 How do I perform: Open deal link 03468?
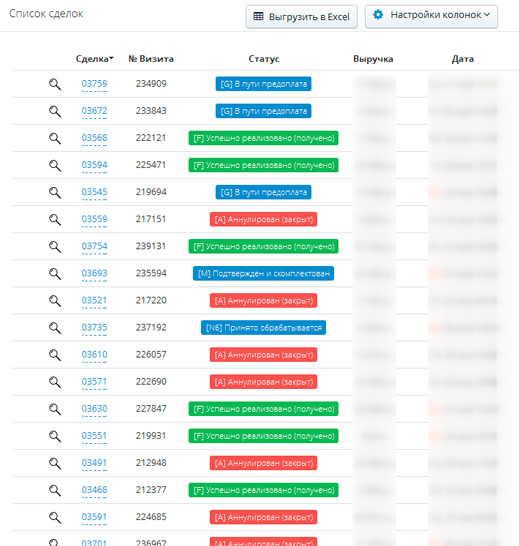94,490
